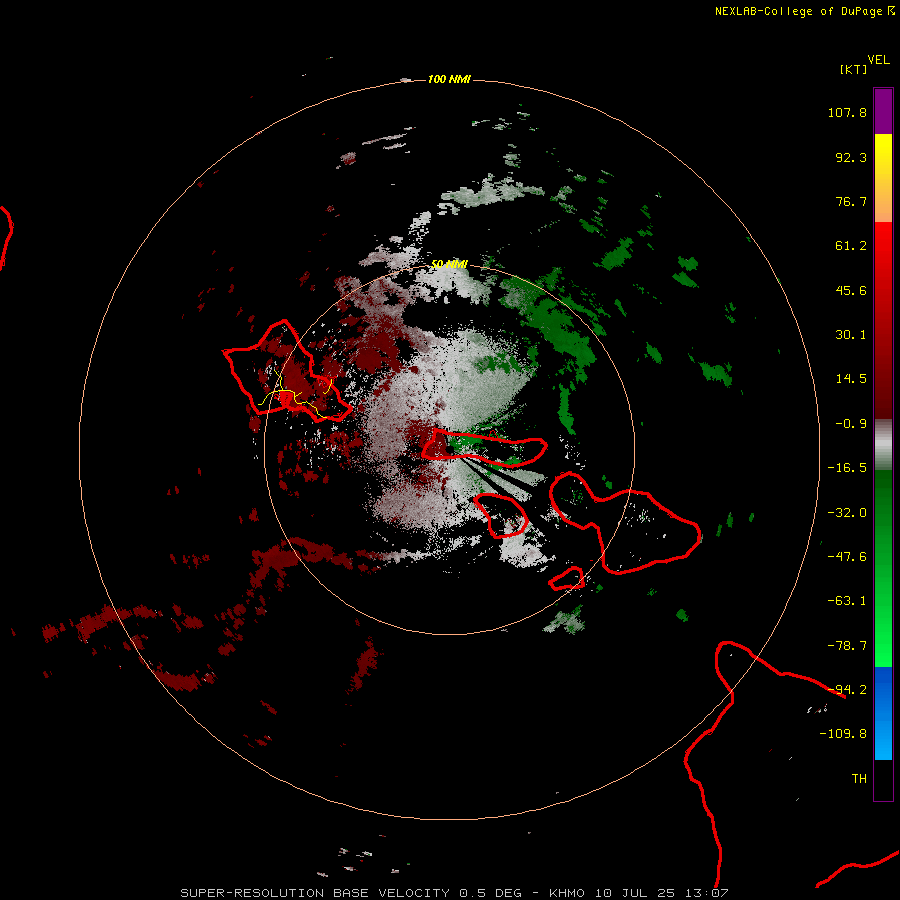Click the TH legend label

point(859,779)
